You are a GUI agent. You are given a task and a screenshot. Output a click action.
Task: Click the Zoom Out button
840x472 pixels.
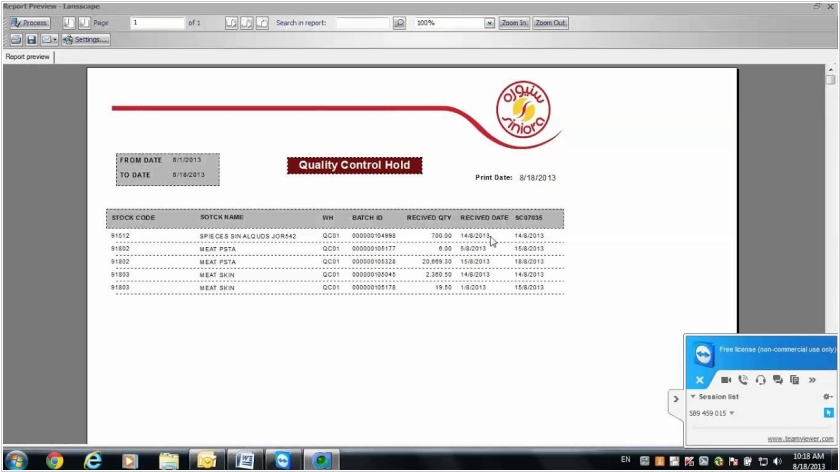[550, 23]
